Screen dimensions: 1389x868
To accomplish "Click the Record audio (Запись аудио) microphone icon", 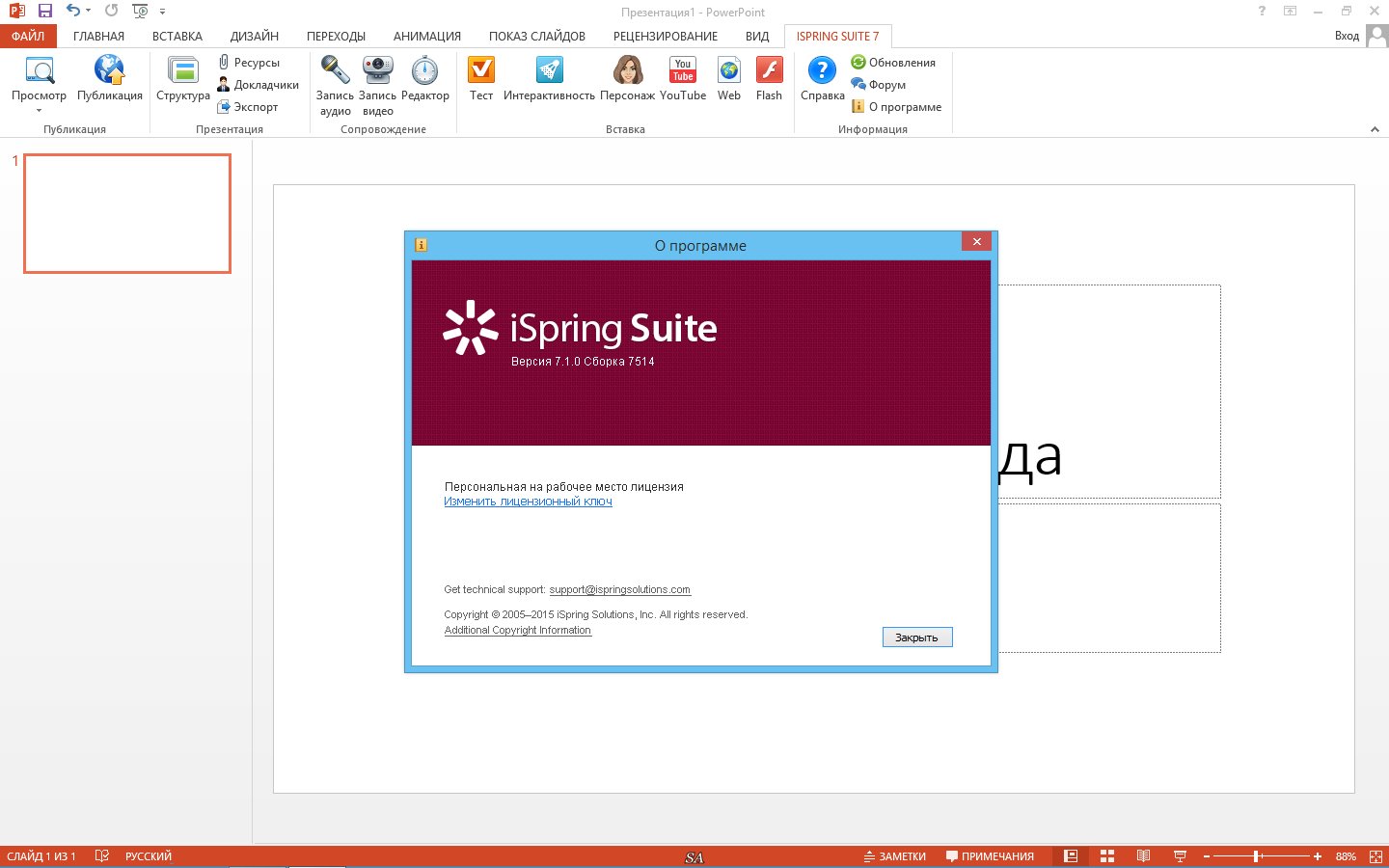I will (x=335, y=71).
